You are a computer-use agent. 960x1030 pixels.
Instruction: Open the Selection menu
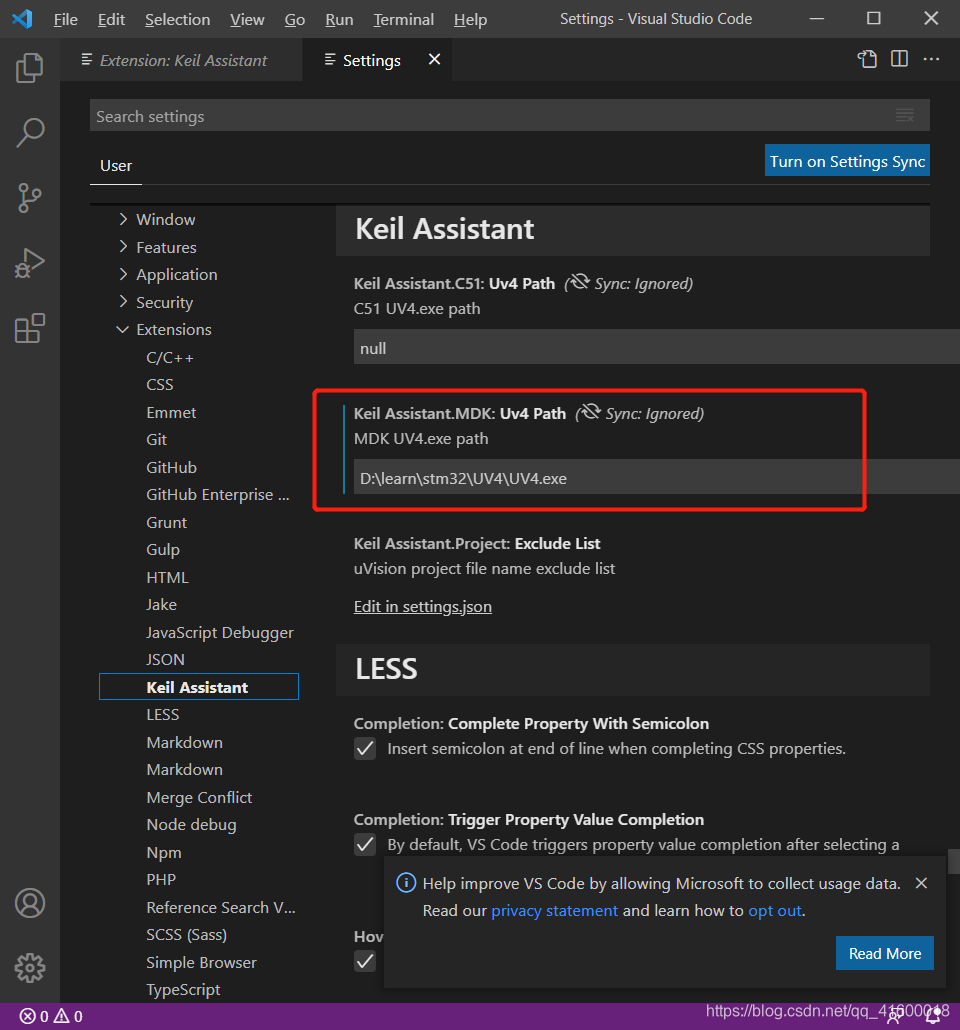coord(177,20)
